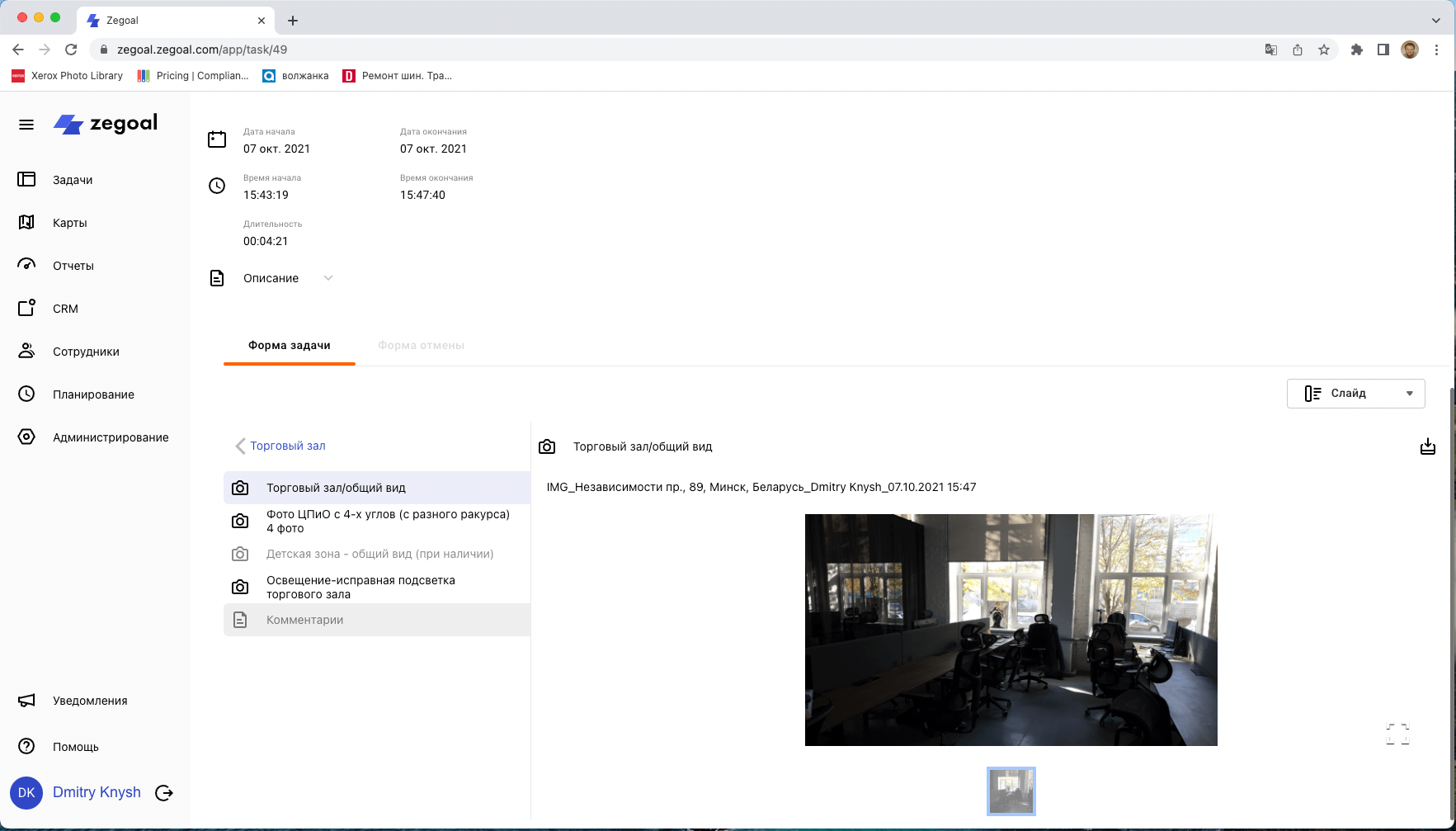Download the current photo
The width and height of the screenshot is (1456, 831).
(1428, 446)
